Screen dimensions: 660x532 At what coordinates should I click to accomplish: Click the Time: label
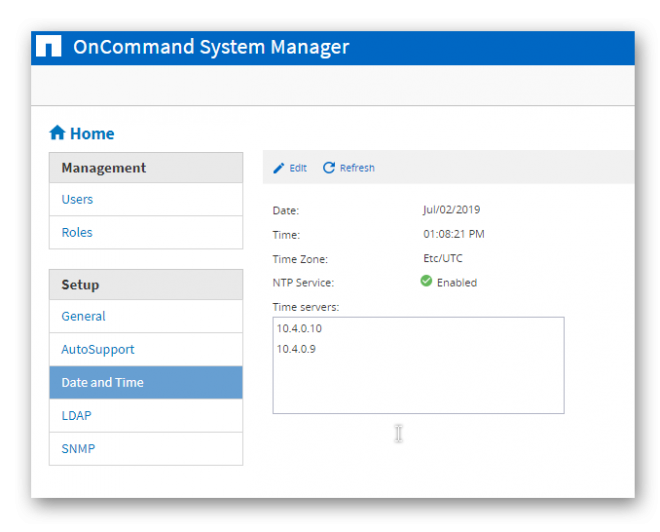286,235
